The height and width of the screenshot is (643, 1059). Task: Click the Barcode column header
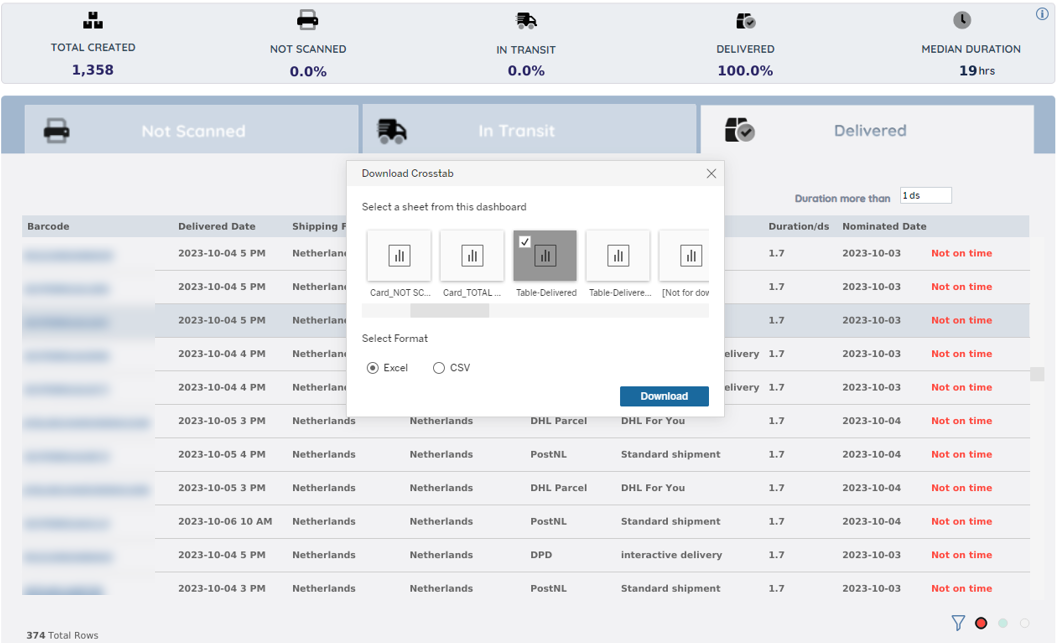(x=48, y=226)
